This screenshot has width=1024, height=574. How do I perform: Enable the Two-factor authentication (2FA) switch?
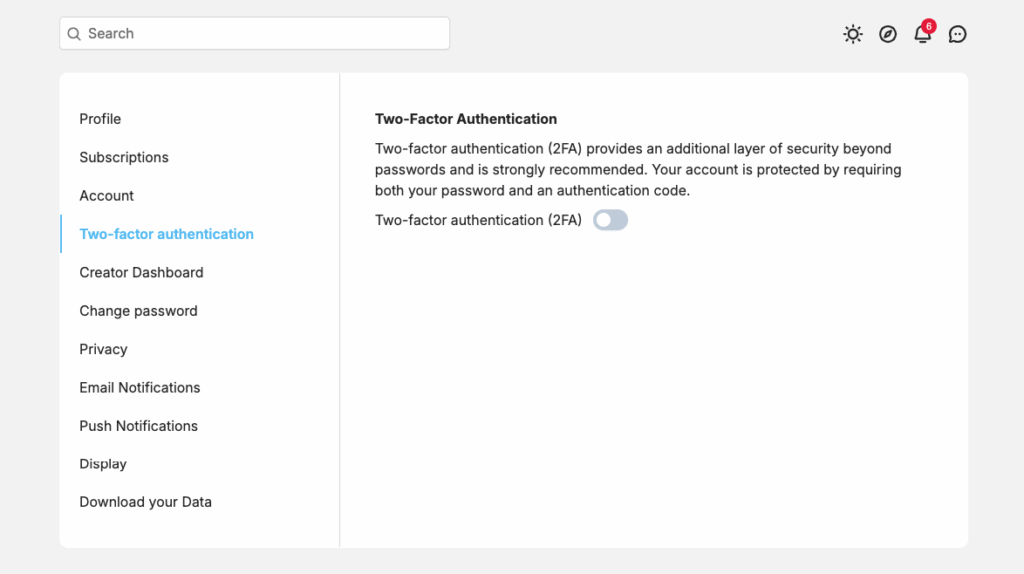tap(610, 220)
